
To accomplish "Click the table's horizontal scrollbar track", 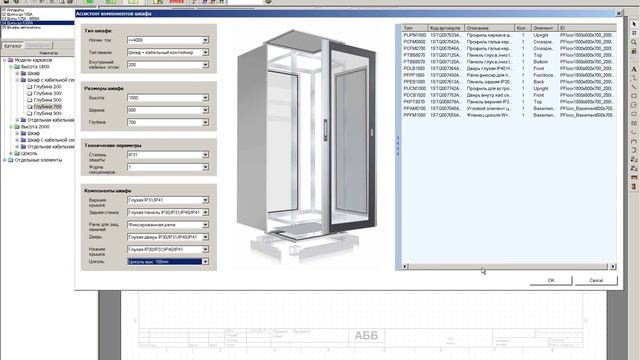I will pyautogui.click(x=509, y=267).
